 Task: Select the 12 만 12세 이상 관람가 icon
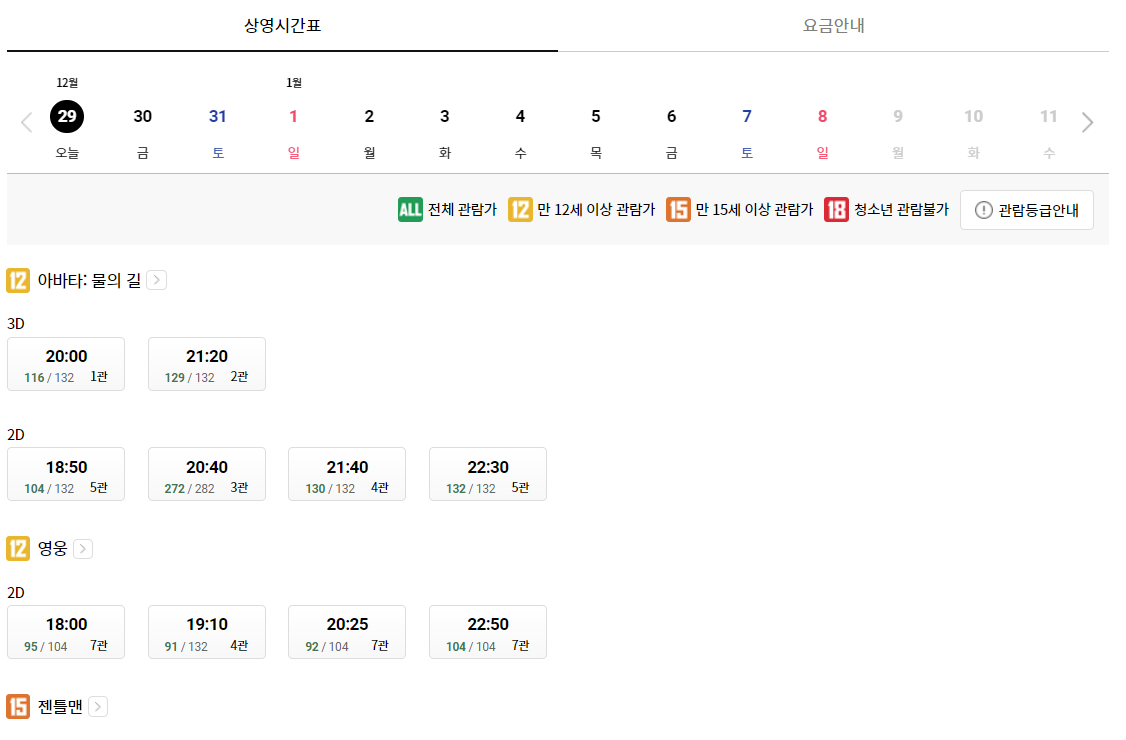[521, 210]
